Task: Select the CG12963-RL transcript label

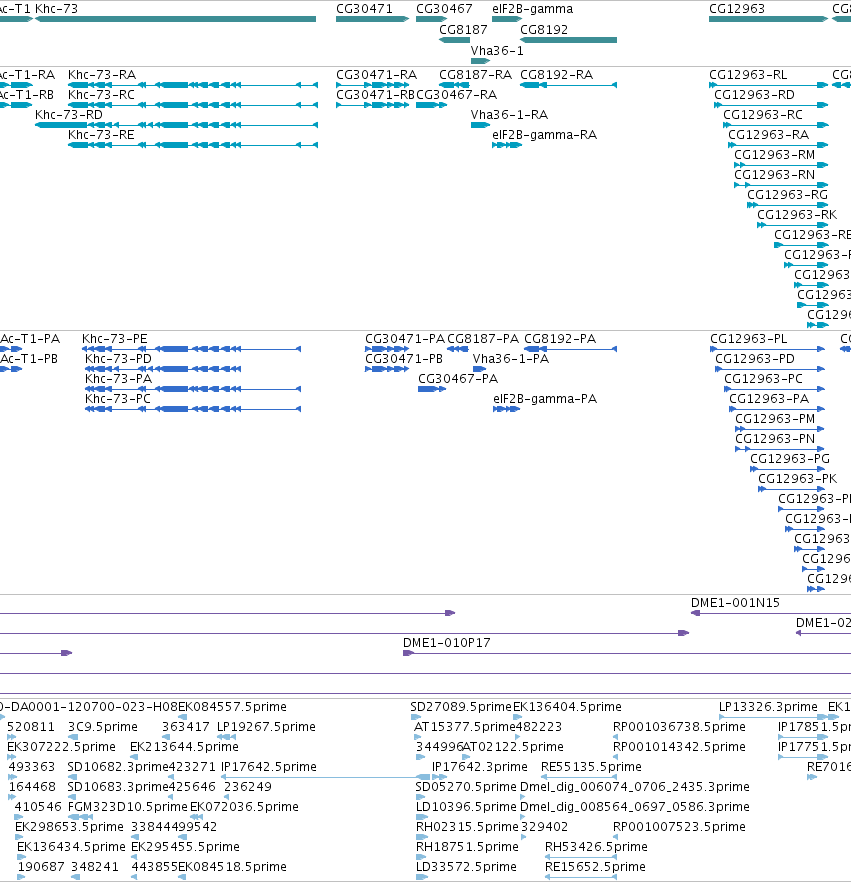Action: [x=748, y=75]
